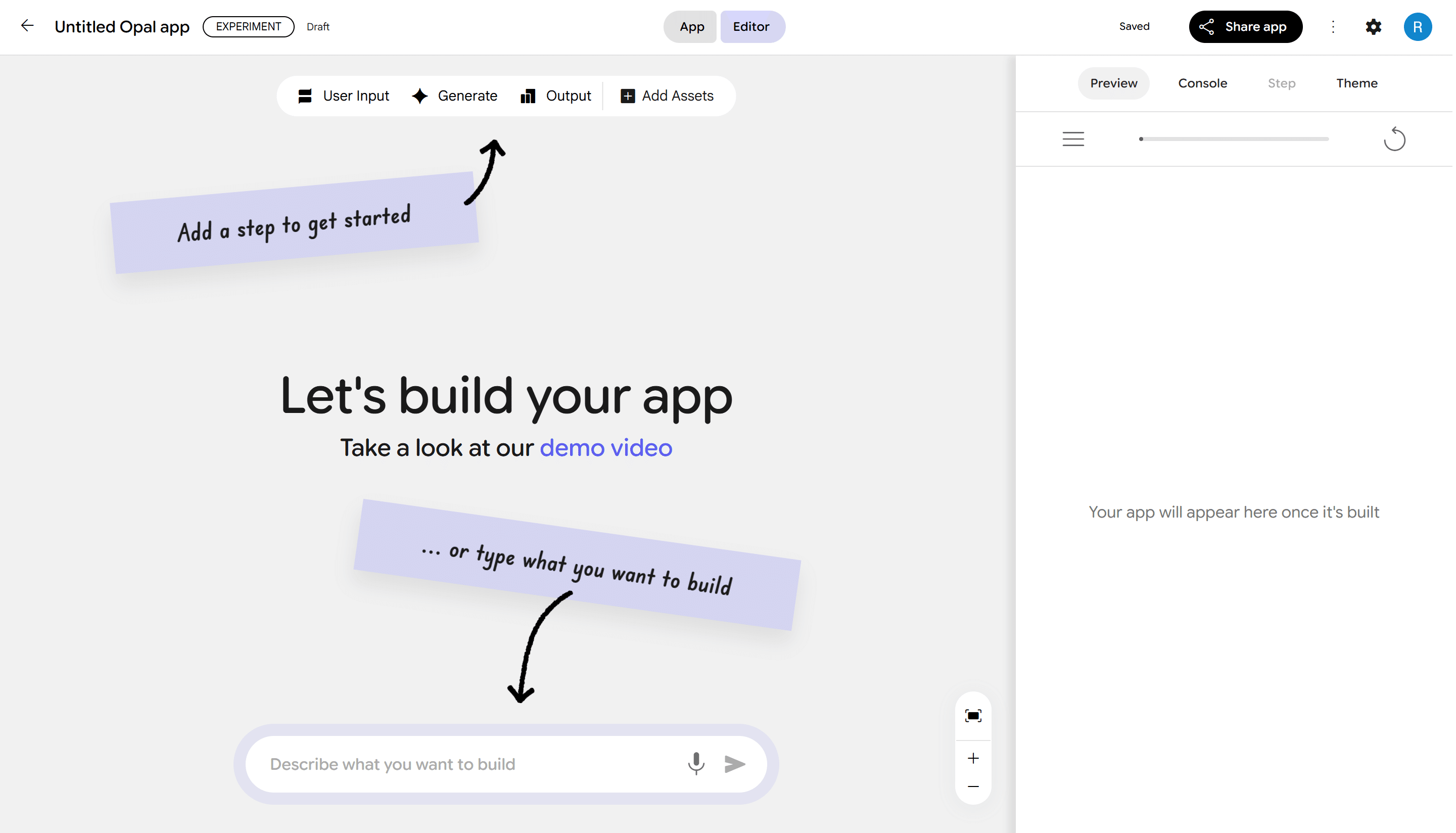Click the microphone voice input icon

click(695, 763)
